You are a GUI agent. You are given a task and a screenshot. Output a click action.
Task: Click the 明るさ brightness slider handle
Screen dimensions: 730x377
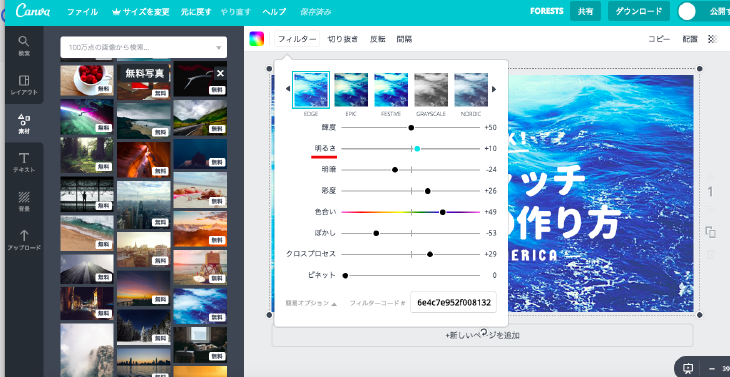417,148
